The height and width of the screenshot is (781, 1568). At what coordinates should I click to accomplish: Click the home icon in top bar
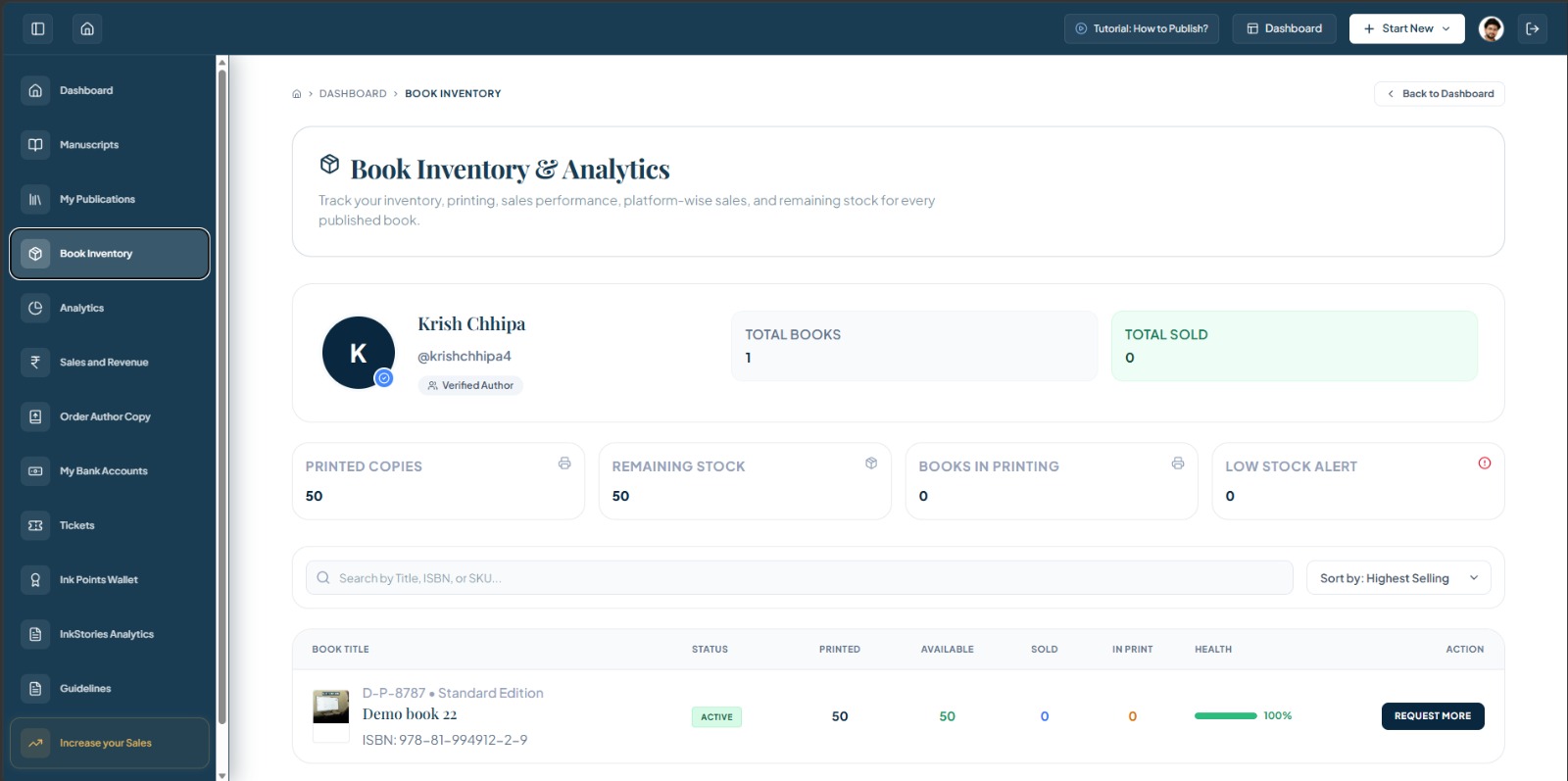tap(87, 28)
